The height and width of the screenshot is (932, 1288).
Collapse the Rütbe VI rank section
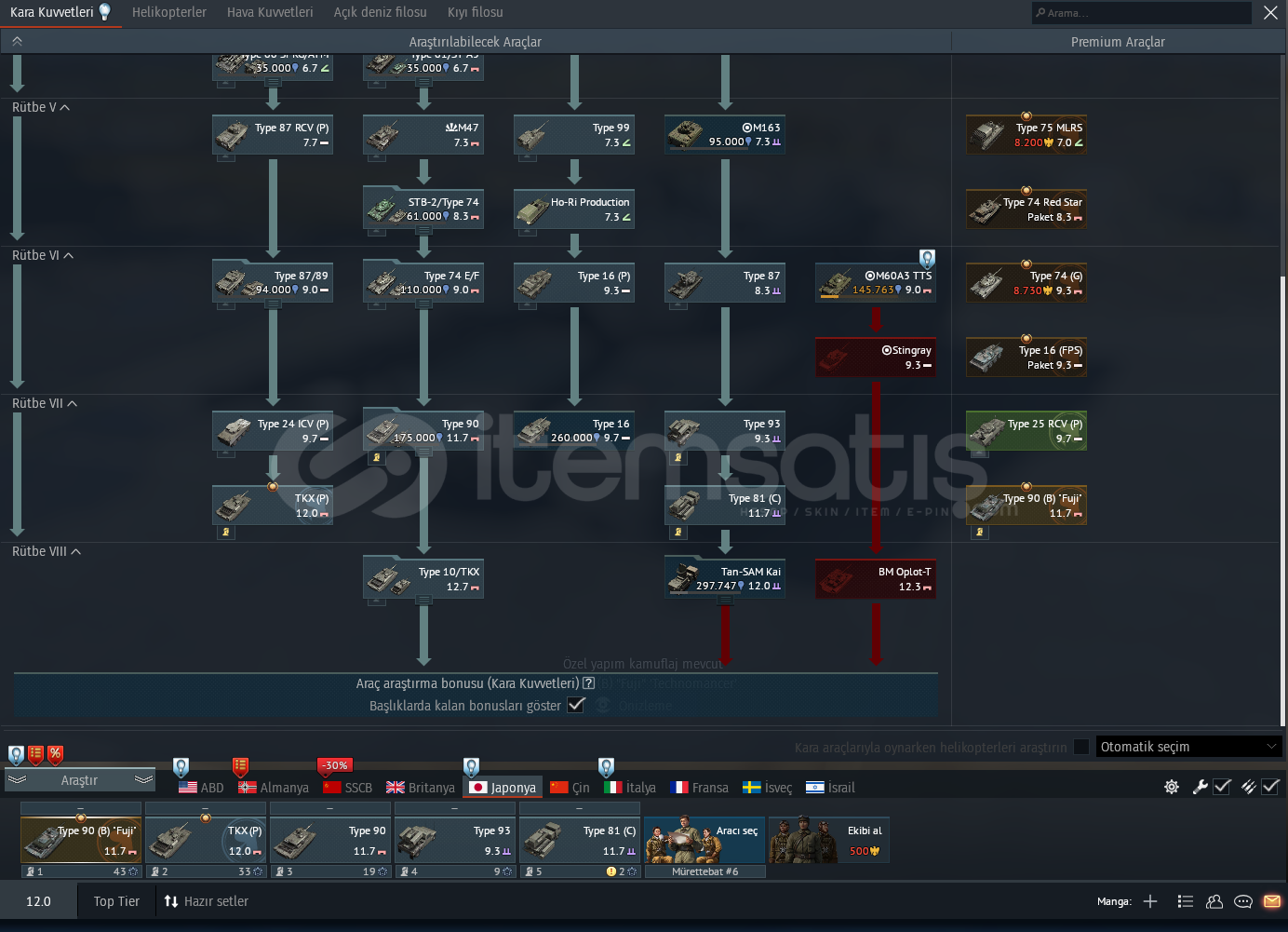click(x=68, y=255)
